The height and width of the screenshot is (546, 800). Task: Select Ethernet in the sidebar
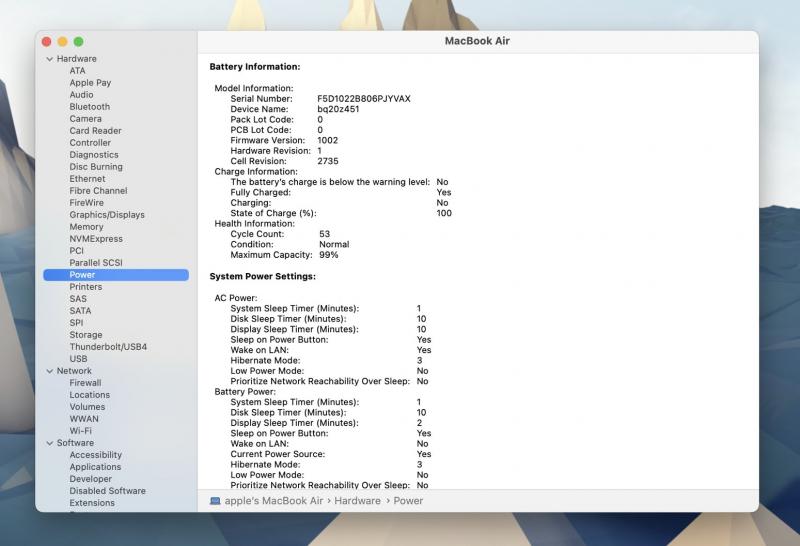87,179
